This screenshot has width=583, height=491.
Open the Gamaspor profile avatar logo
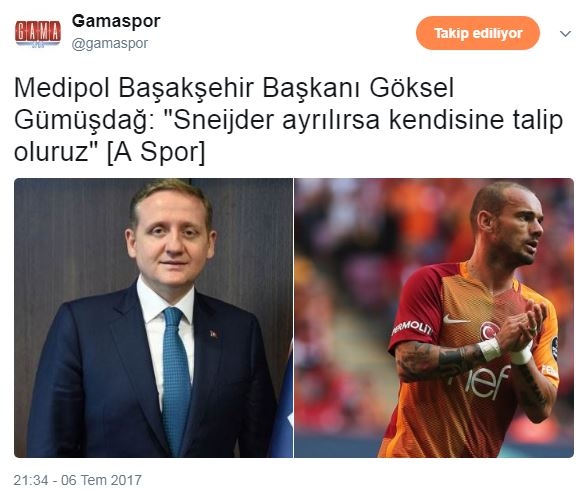pyautogui.click(x=38, y=33)
